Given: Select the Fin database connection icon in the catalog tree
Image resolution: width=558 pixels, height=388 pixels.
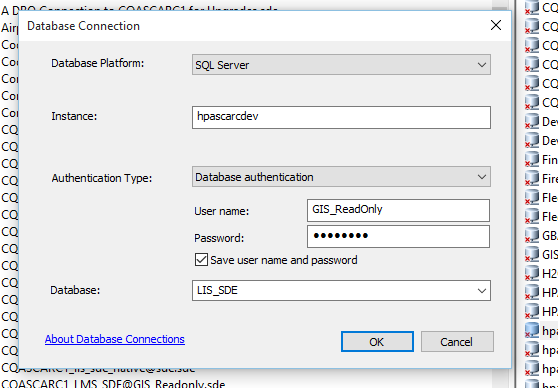Looking at the screenshot, I should click(x=532, y=159).
